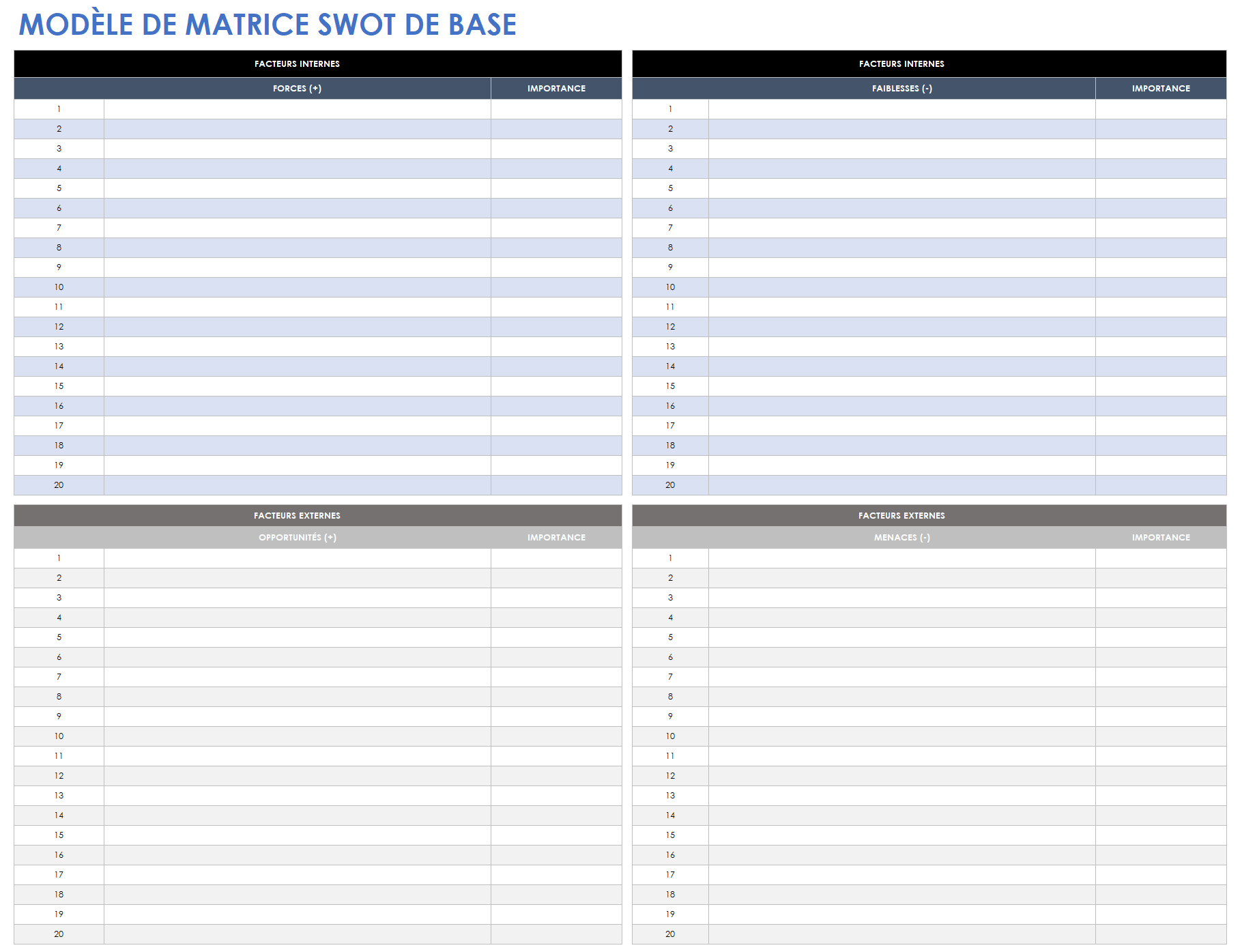This screenshot has width=1242, height=952.
Task: Click the row 3 importance cell in the FORCES table
Action: [556, 149]
